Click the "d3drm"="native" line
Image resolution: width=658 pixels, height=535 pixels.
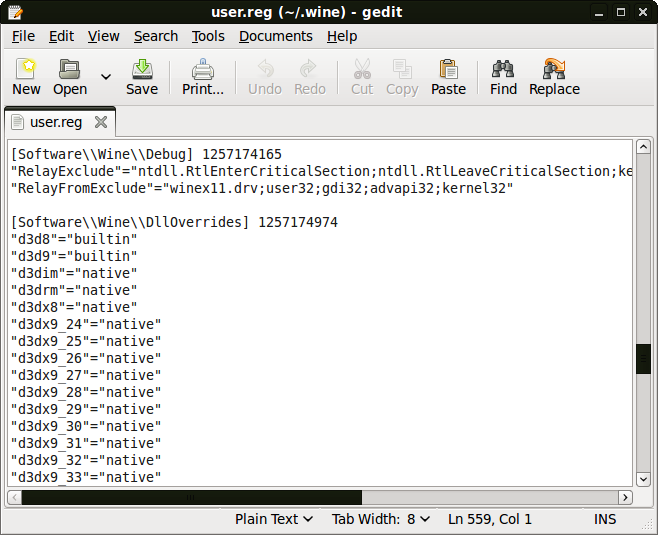click(74, 290)
